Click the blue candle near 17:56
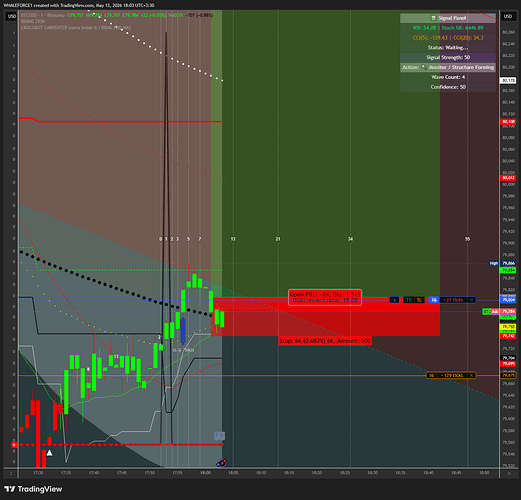521x500 pixels. pyautogui.click(x=183, y=330)
